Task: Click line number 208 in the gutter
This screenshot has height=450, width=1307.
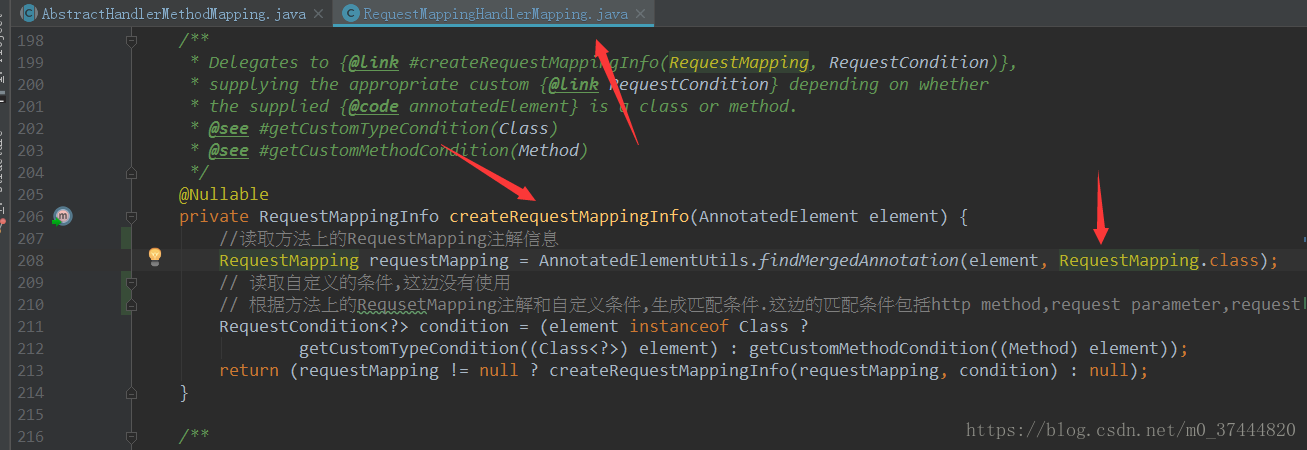Action: pos(31,260)
